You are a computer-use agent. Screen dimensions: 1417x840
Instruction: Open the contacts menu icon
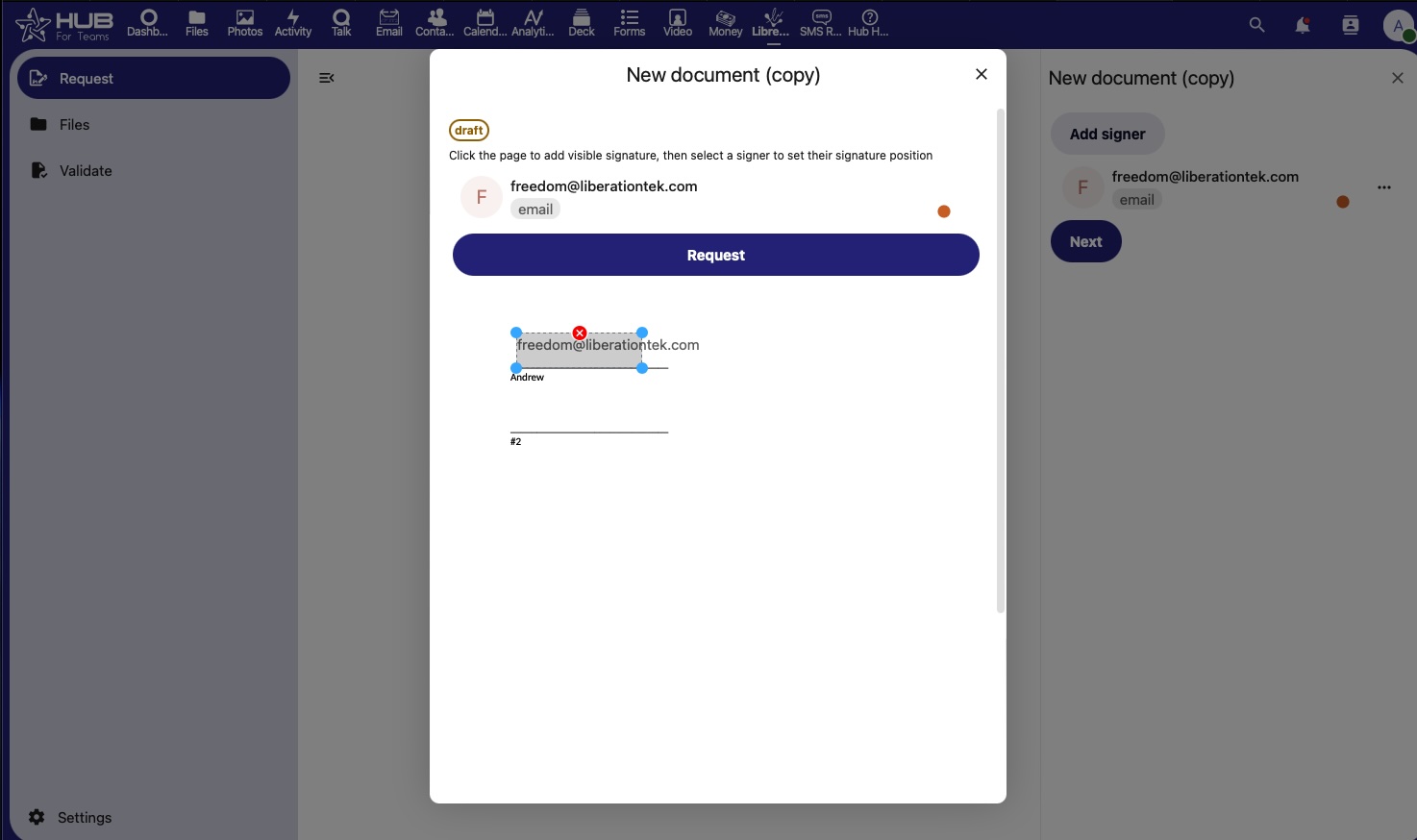pos(1351,25)
